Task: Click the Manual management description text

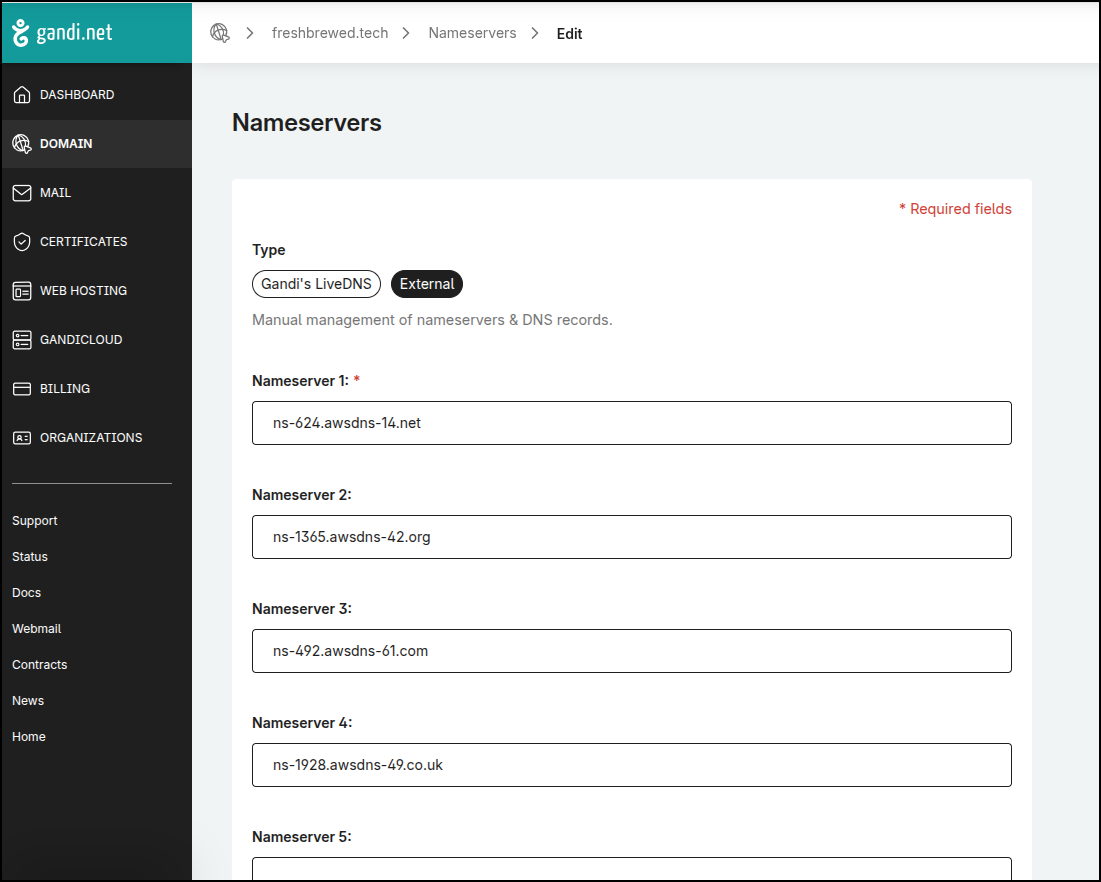Action: click(x=432, y=320)
